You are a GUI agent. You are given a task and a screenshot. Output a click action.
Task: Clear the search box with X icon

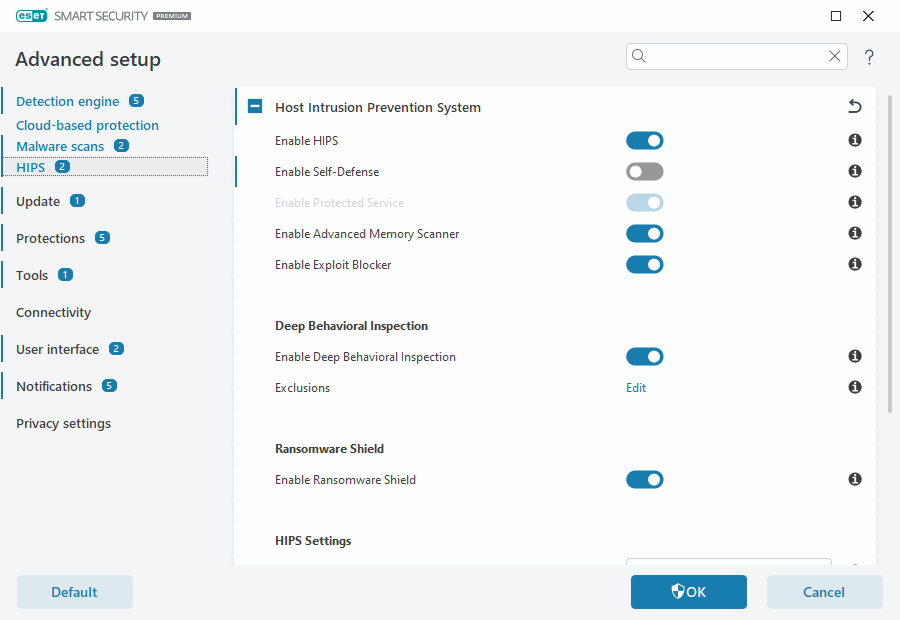click(x=834, y=57)
